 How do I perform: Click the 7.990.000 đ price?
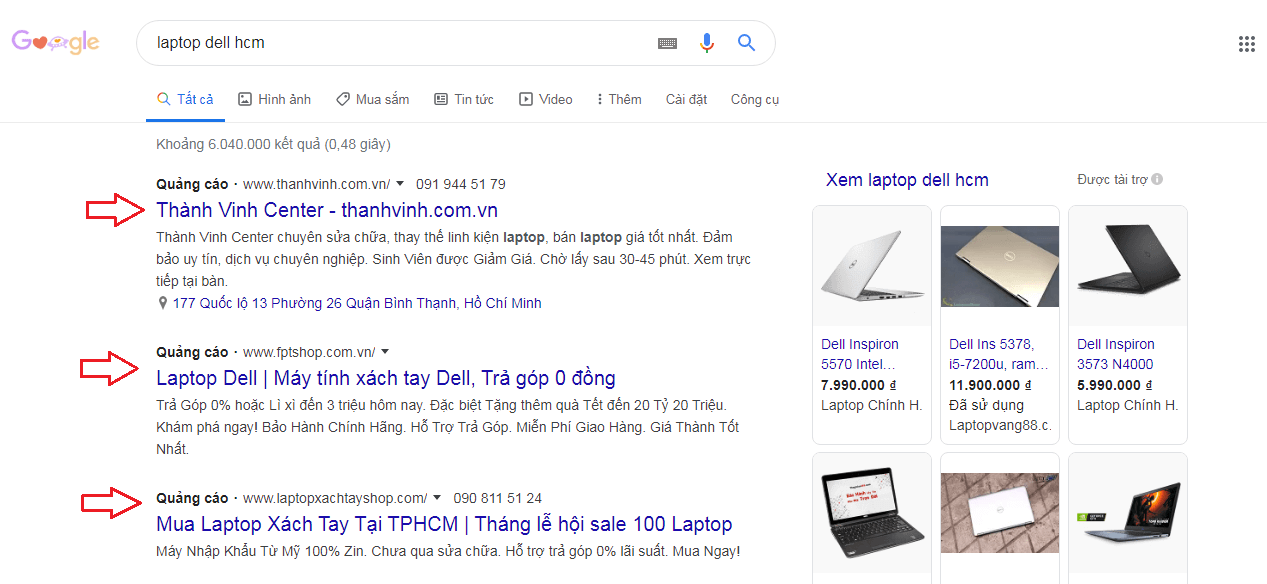858,385
